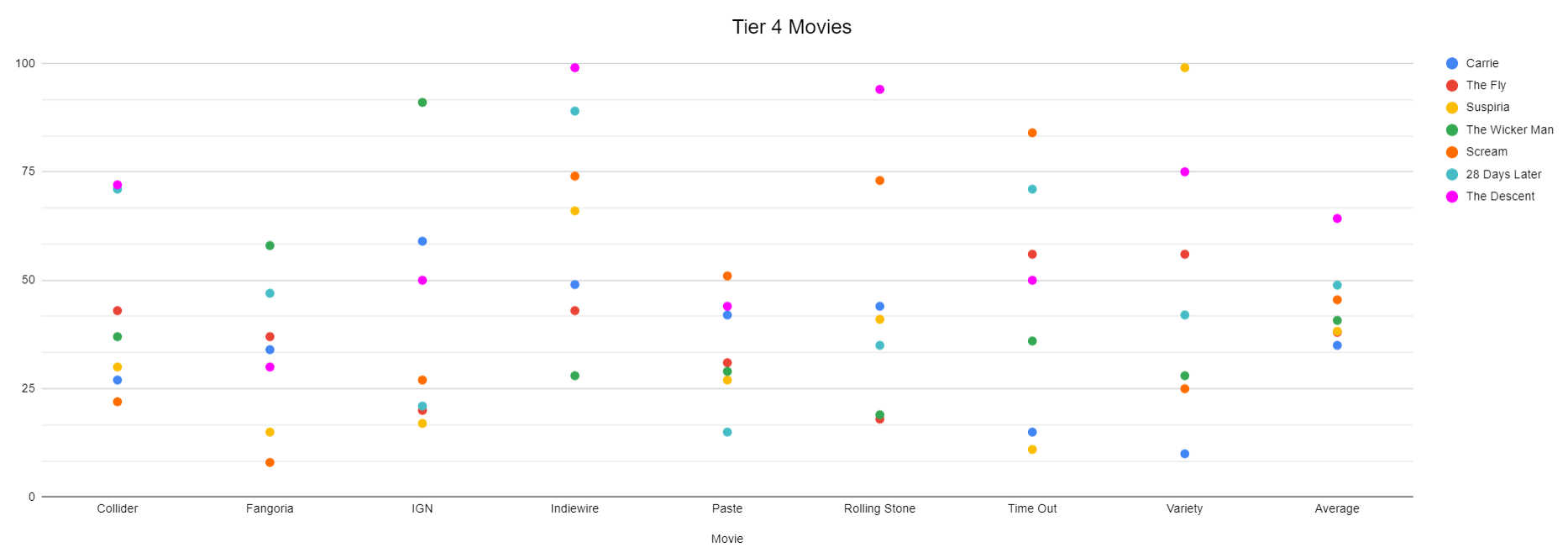Select the green Wicker Man legend dot
This screenshot has height=558, width=1568.
point(1451,130)
